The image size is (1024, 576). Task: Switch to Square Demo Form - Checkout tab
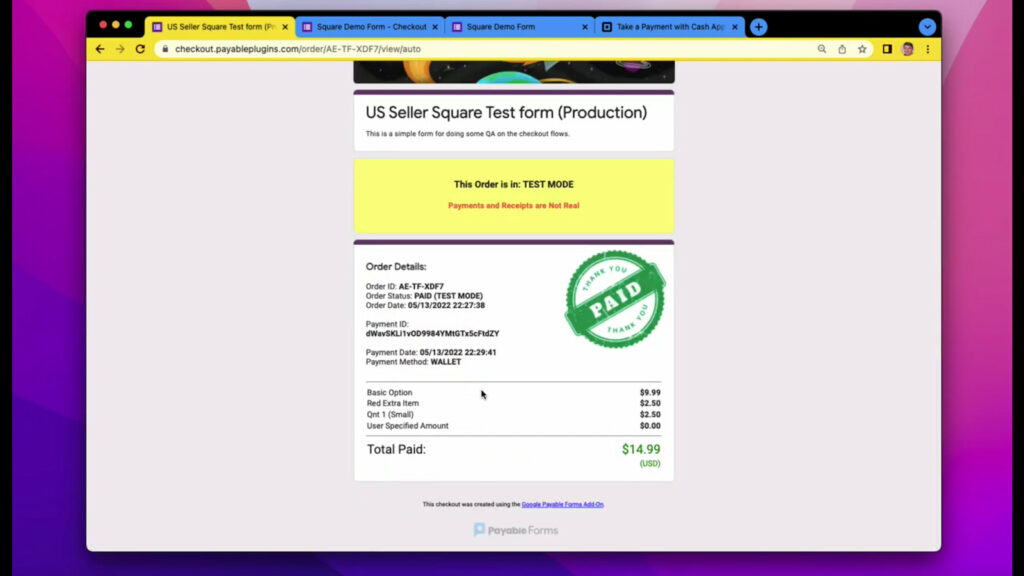point(370,27)
